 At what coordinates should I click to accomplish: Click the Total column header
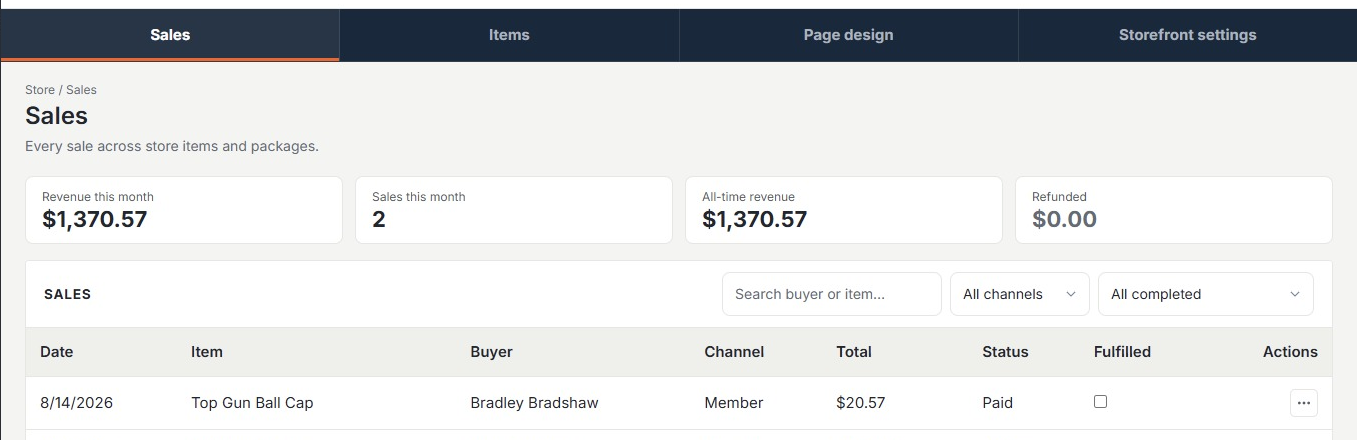click(x=854, y=352)
